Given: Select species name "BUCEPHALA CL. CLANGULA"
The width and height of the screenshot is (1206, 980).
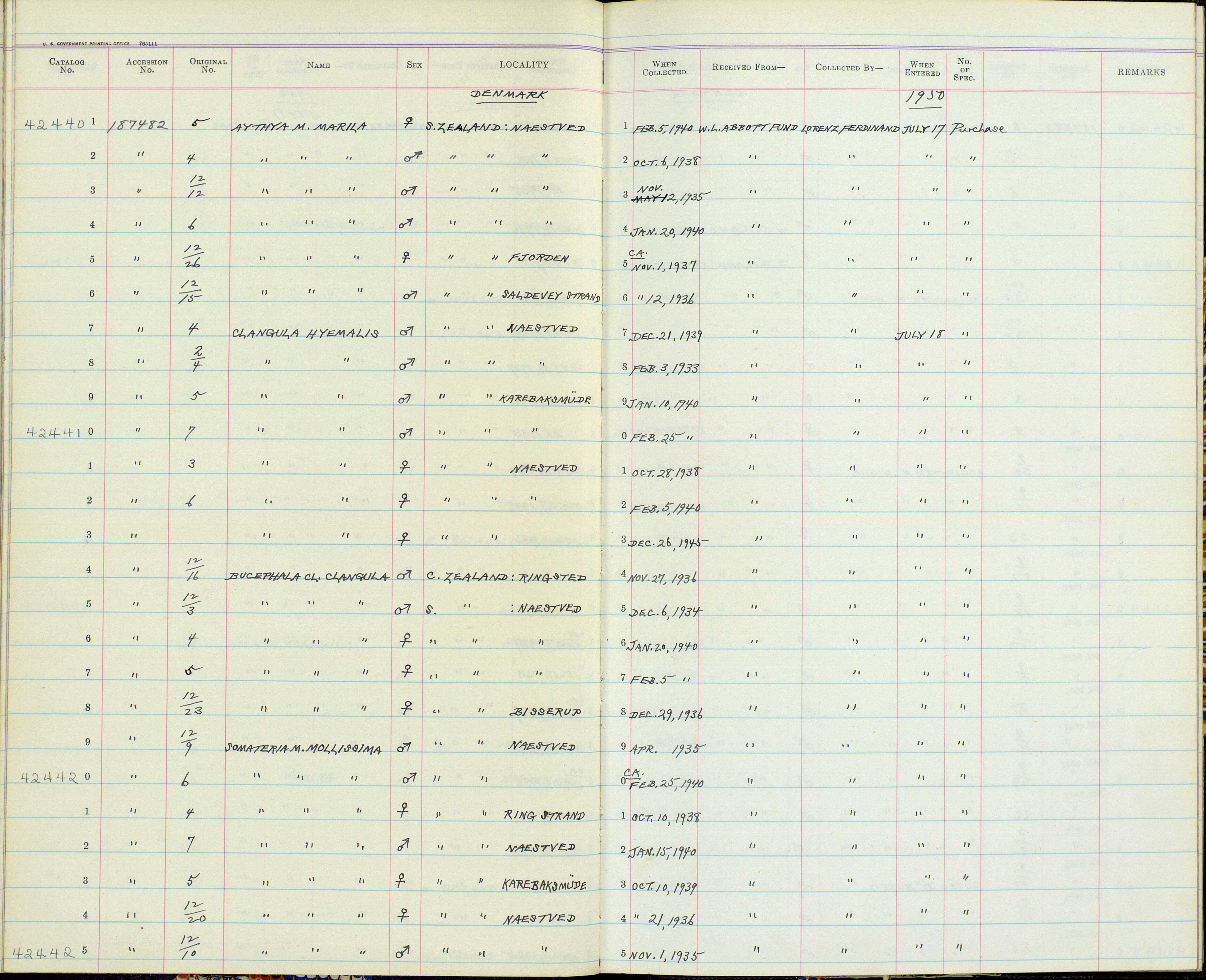Looking at the screenshot, I should [308, 577].
